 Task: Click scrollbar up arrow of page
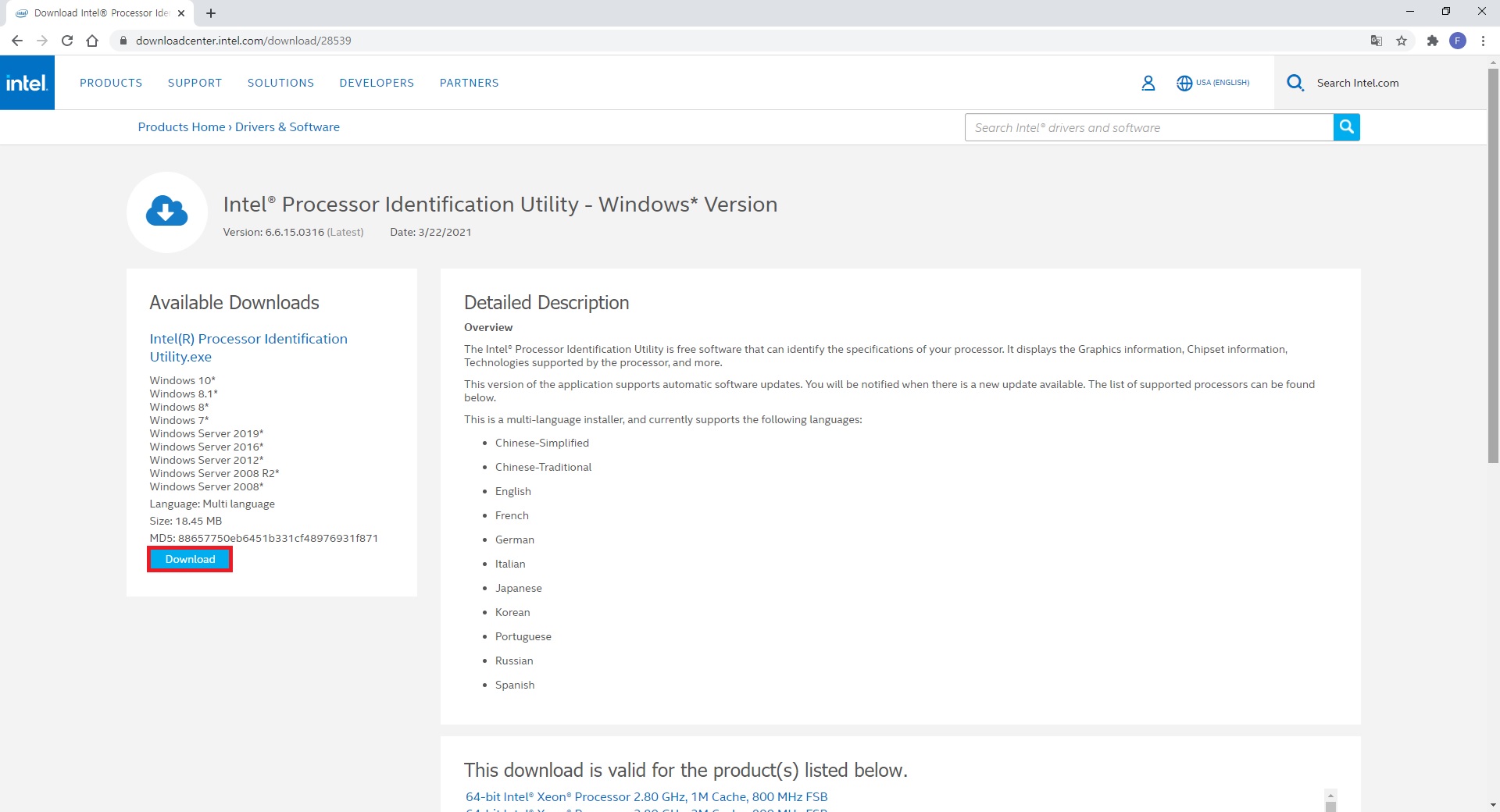click(x=1493, y=62)
